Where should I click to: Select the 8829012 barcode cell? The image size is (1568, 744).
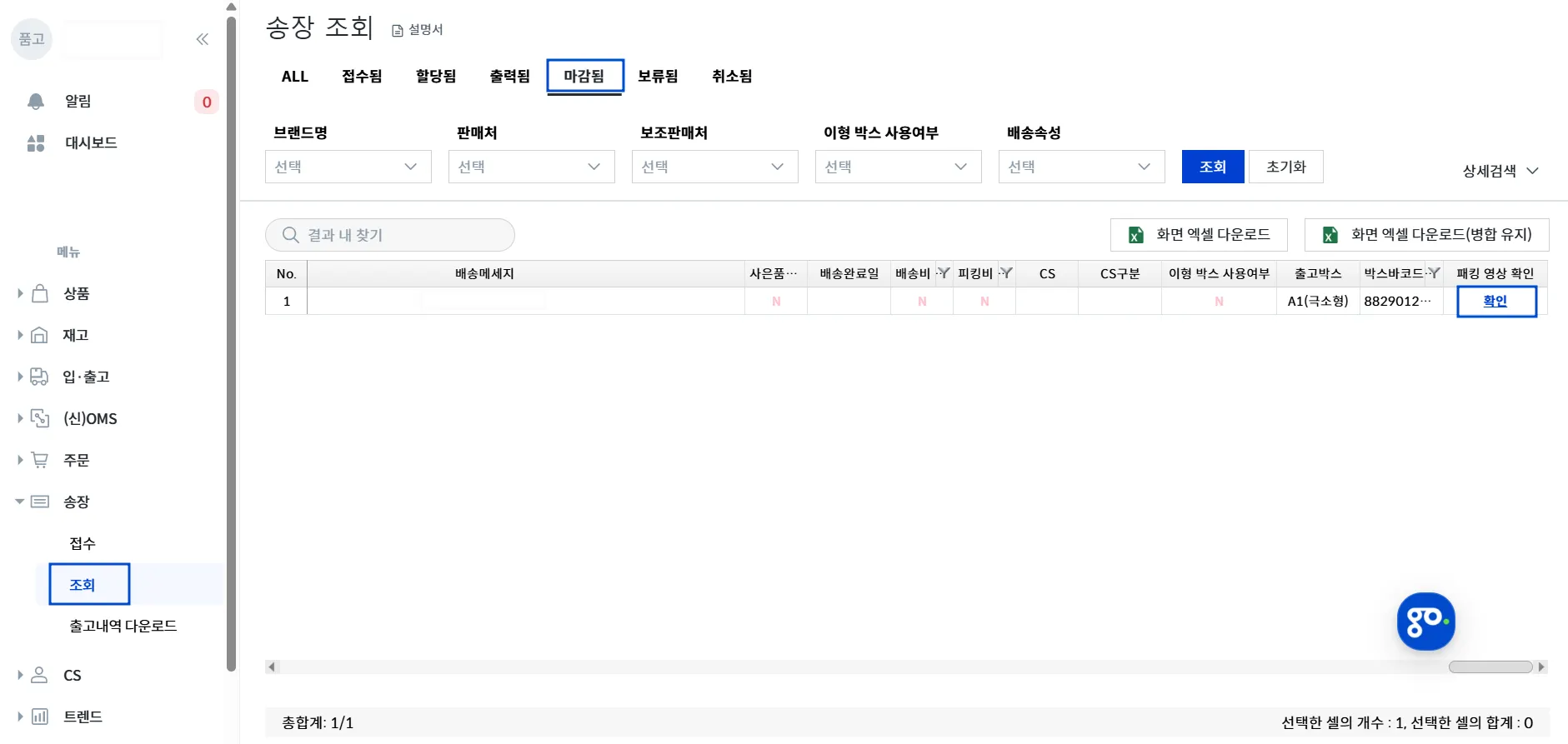point(1401,302)
